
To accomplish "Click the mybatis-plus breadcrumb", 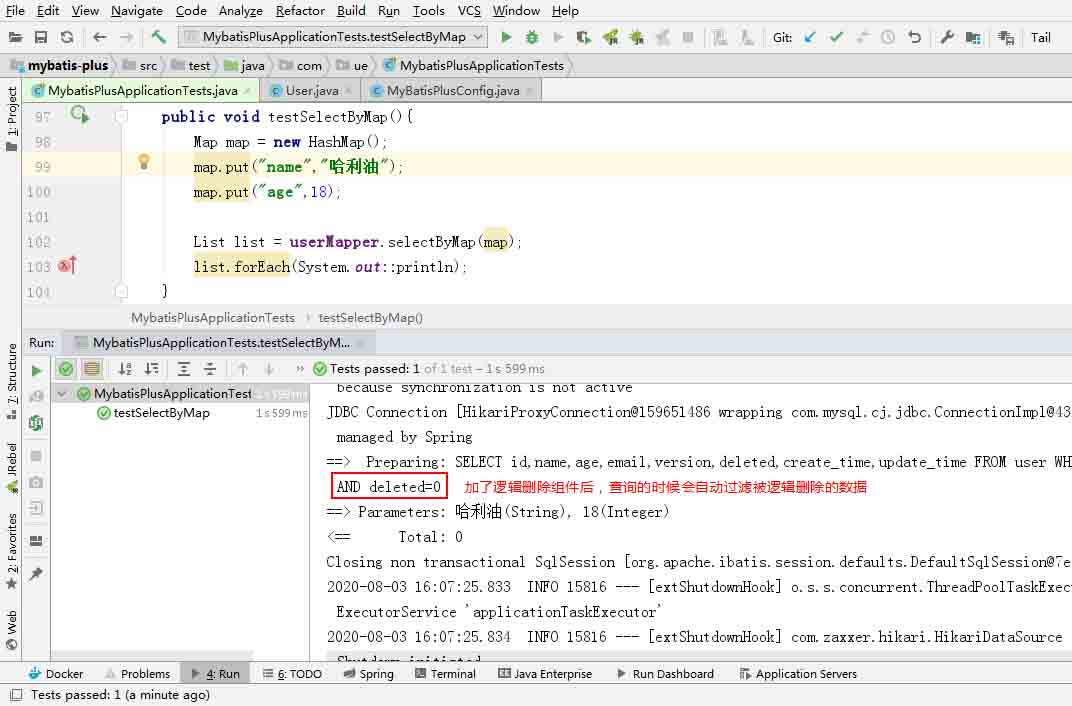I will click(x=60, y=66).
